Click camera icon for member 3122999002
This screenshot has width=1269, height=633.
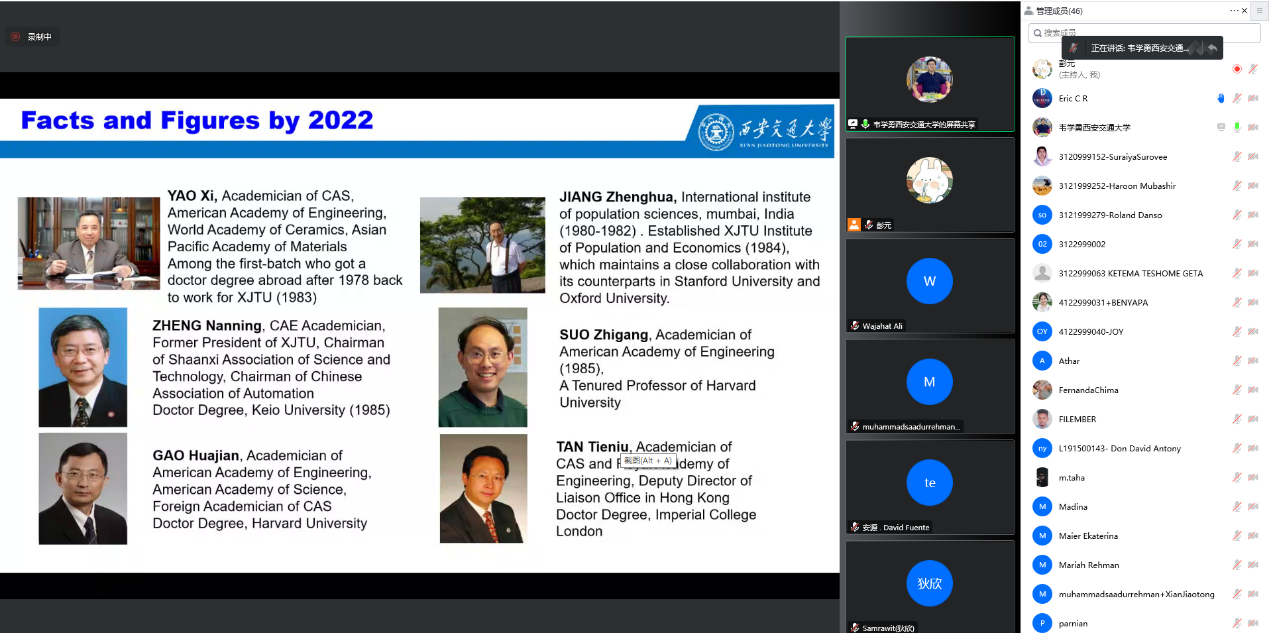(1253, 243)
